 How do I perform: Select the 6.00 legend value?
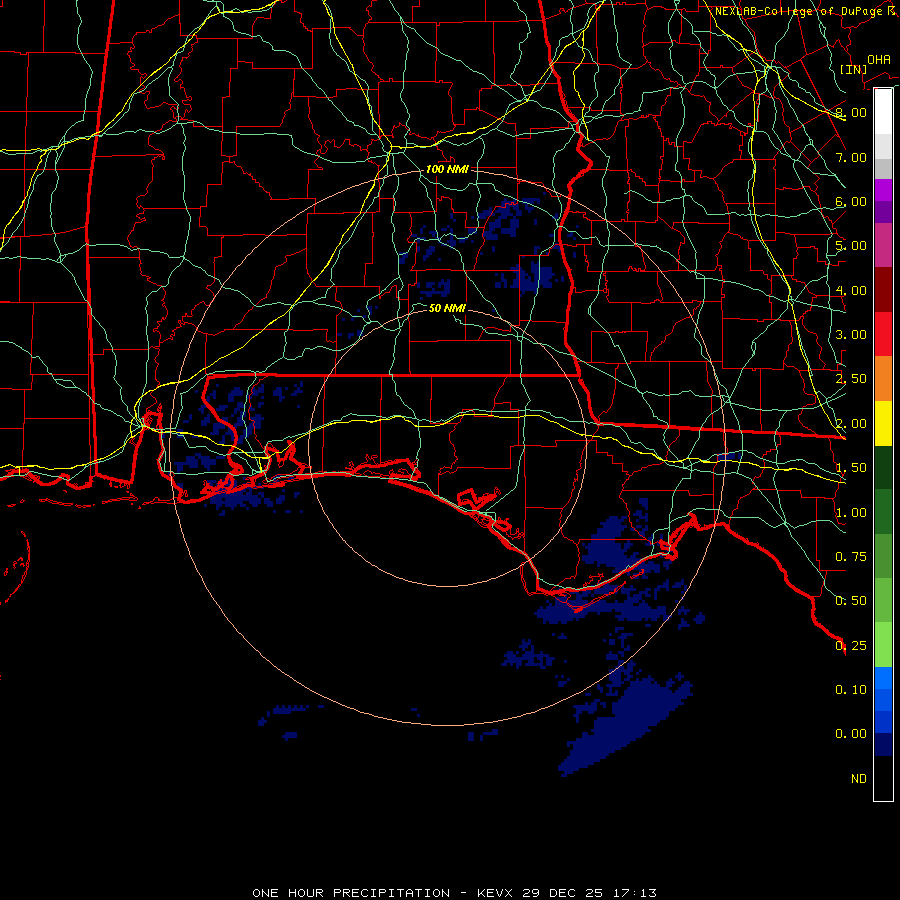pos(851,201)
